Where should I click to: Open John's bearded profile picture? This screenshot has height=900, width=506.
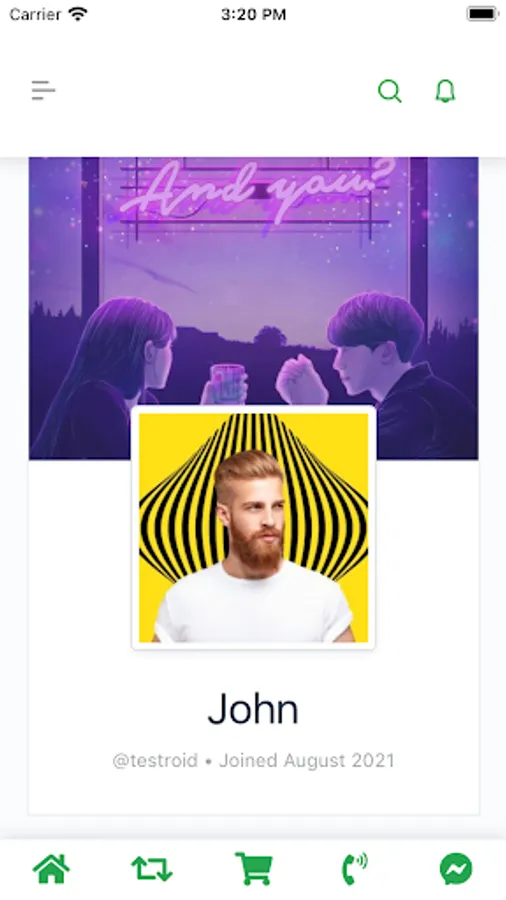point(254,527)
